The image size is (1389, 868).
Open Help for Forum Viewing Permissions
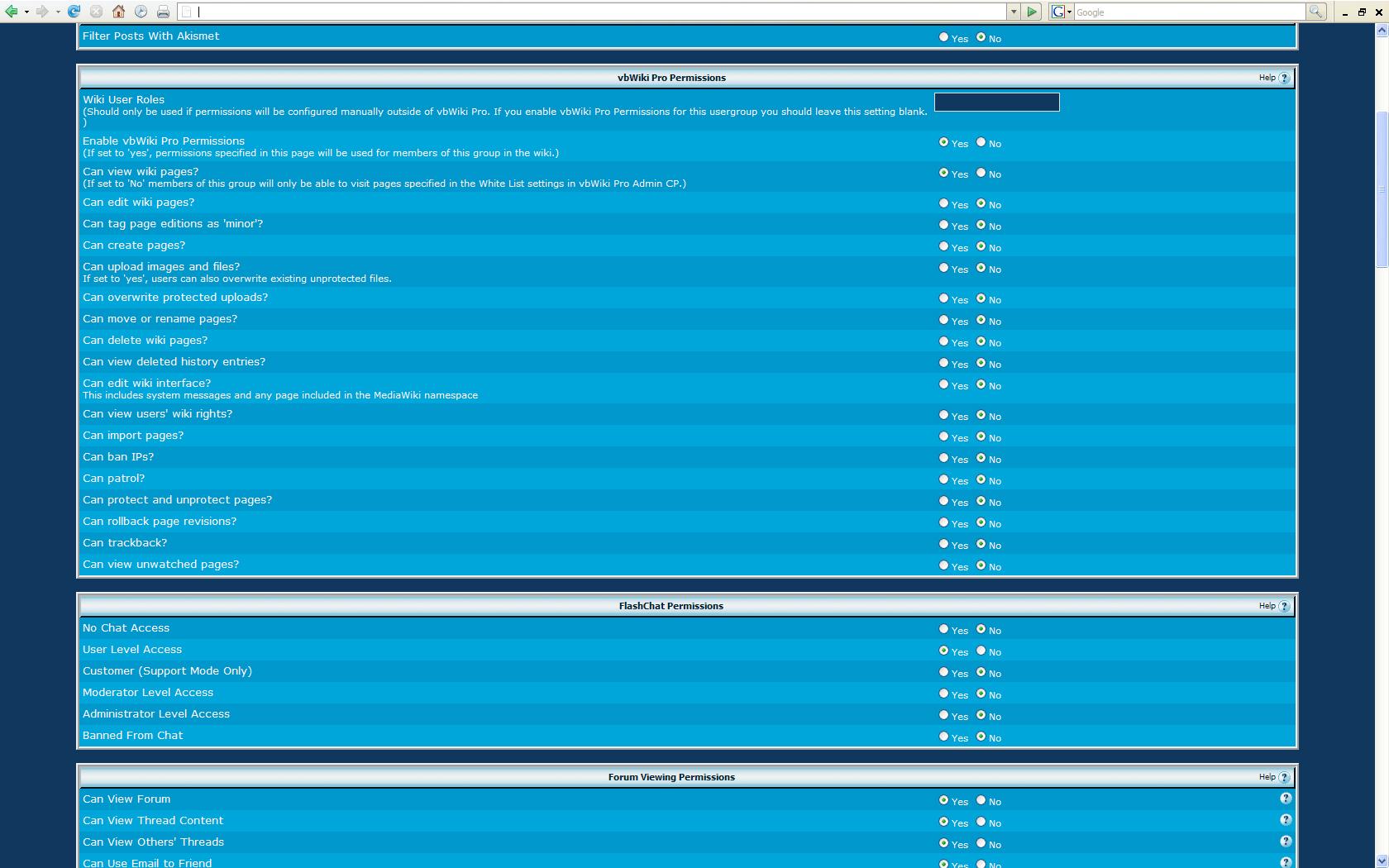tap(1274, 777)
